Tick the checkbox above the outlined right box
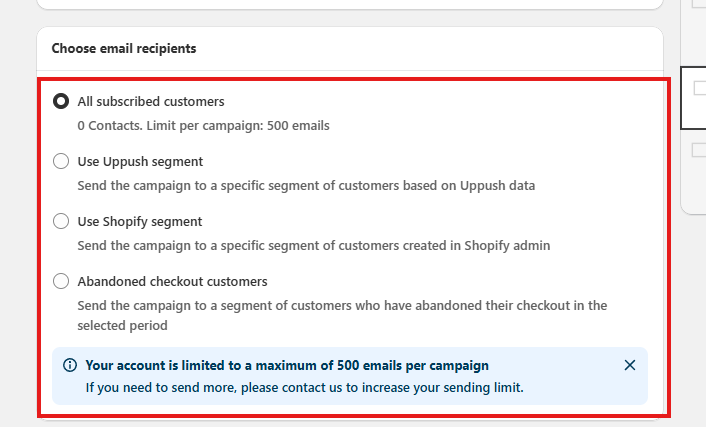The height and width of the screenshot is (427, 706). tap(700, 3)
